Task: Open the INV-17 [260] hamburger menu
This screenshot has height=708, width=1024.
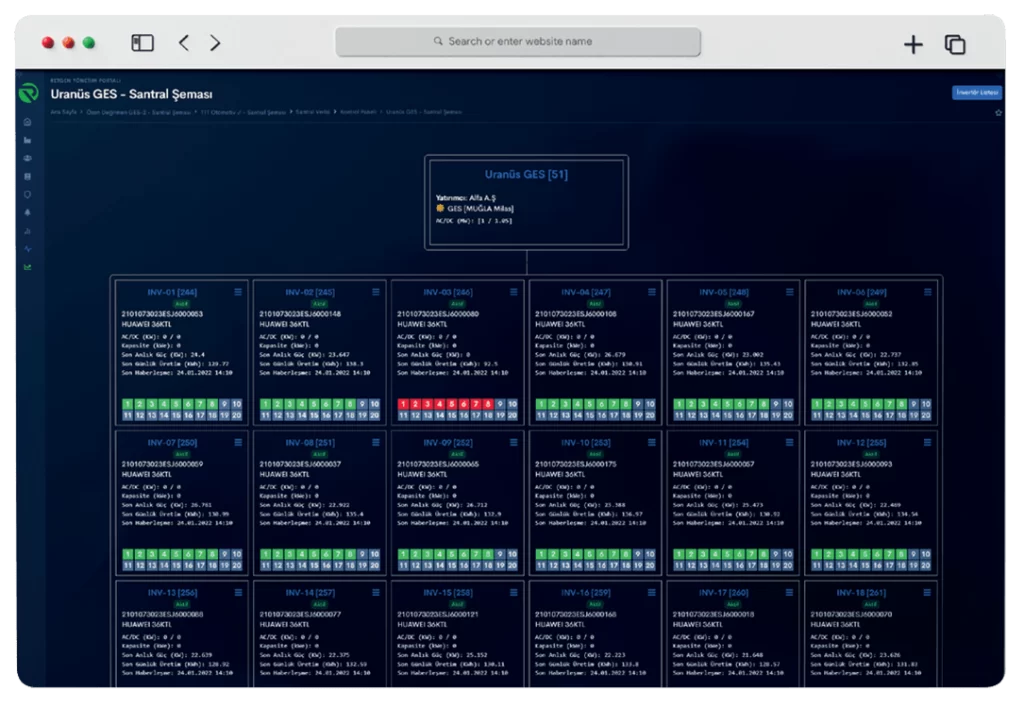Action: tap(790, 592)
